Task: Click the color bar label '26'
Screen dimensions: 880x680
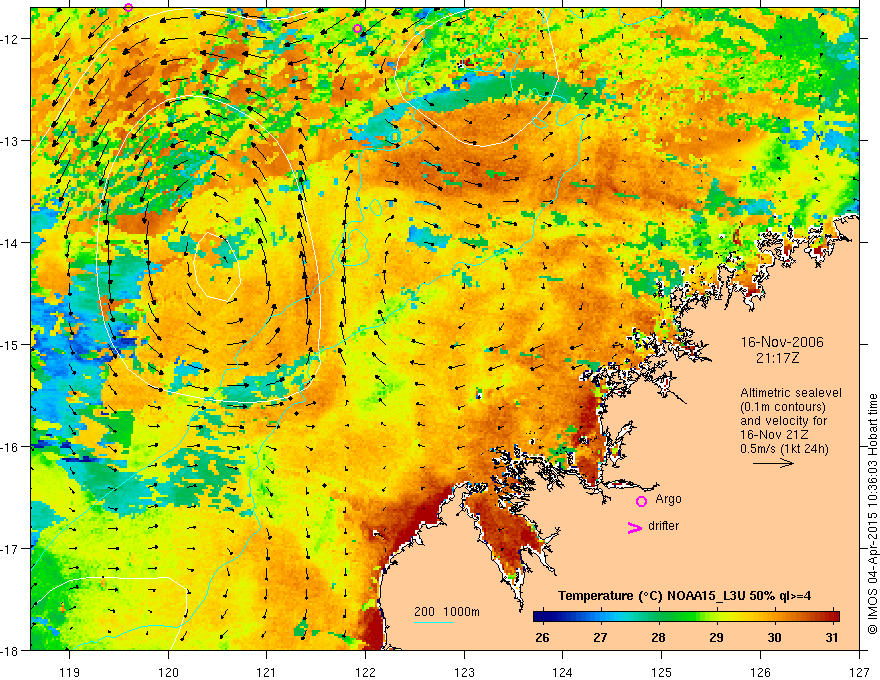Action: 542,637
